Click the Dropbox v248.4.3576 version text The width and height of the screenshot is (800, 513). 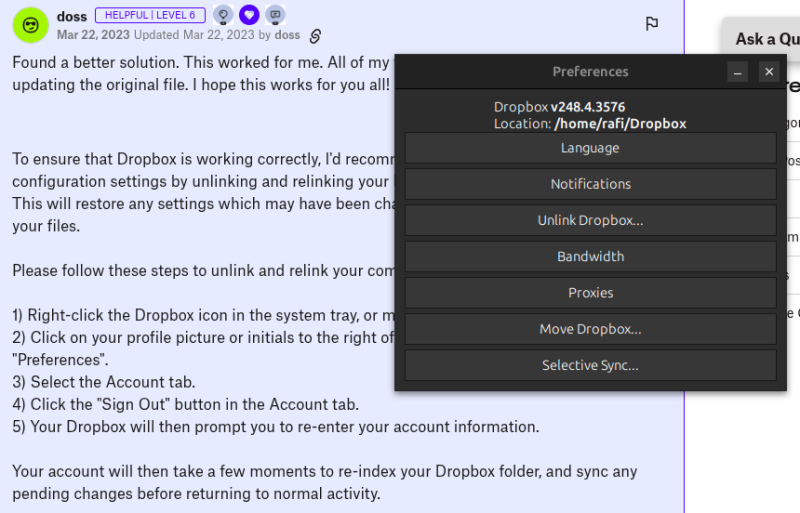[559, 107]
